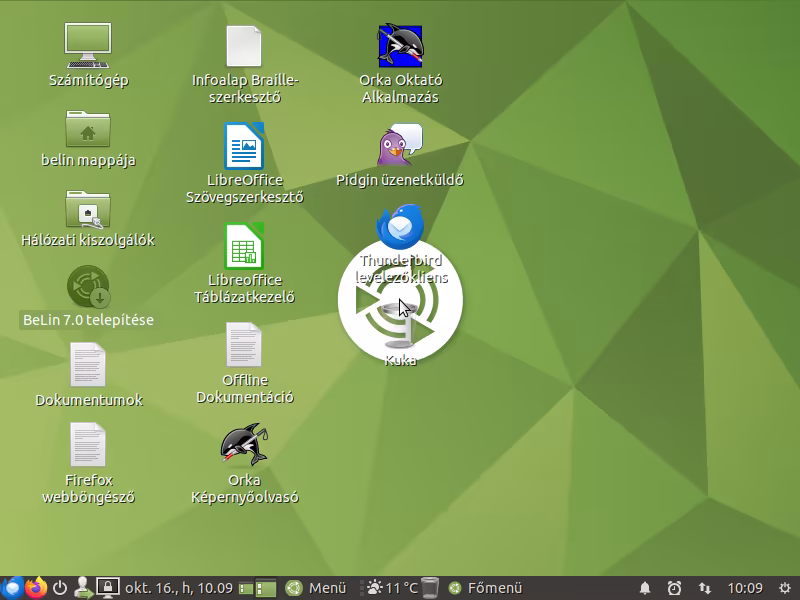
Task: Click the switch user panel icon
Action: 83,588
